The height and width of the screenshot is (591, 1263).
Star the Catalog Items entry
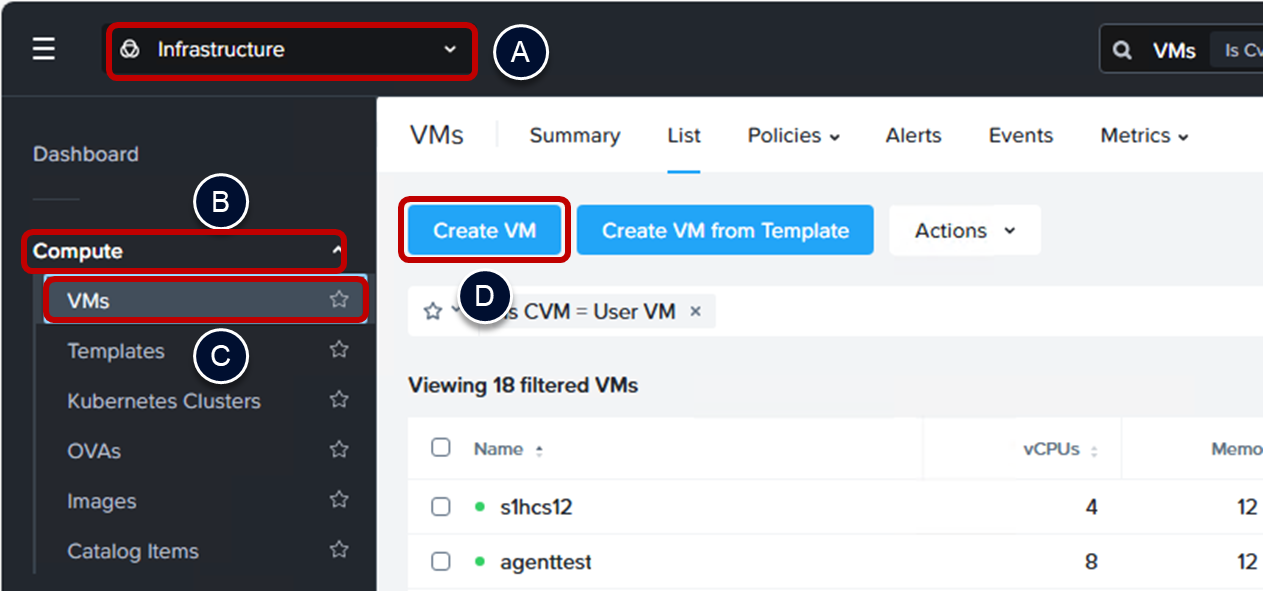[339, 550]
